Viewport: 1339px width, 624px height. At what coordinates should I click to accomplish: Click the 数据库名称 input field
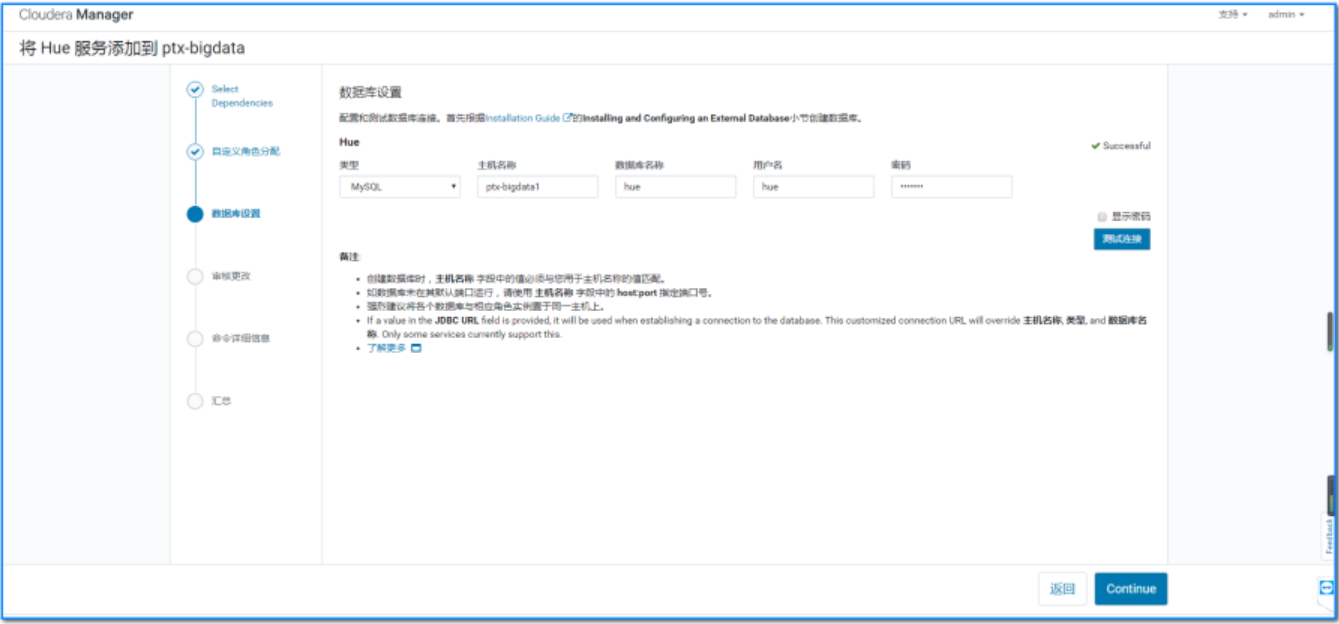click(675, 187)
